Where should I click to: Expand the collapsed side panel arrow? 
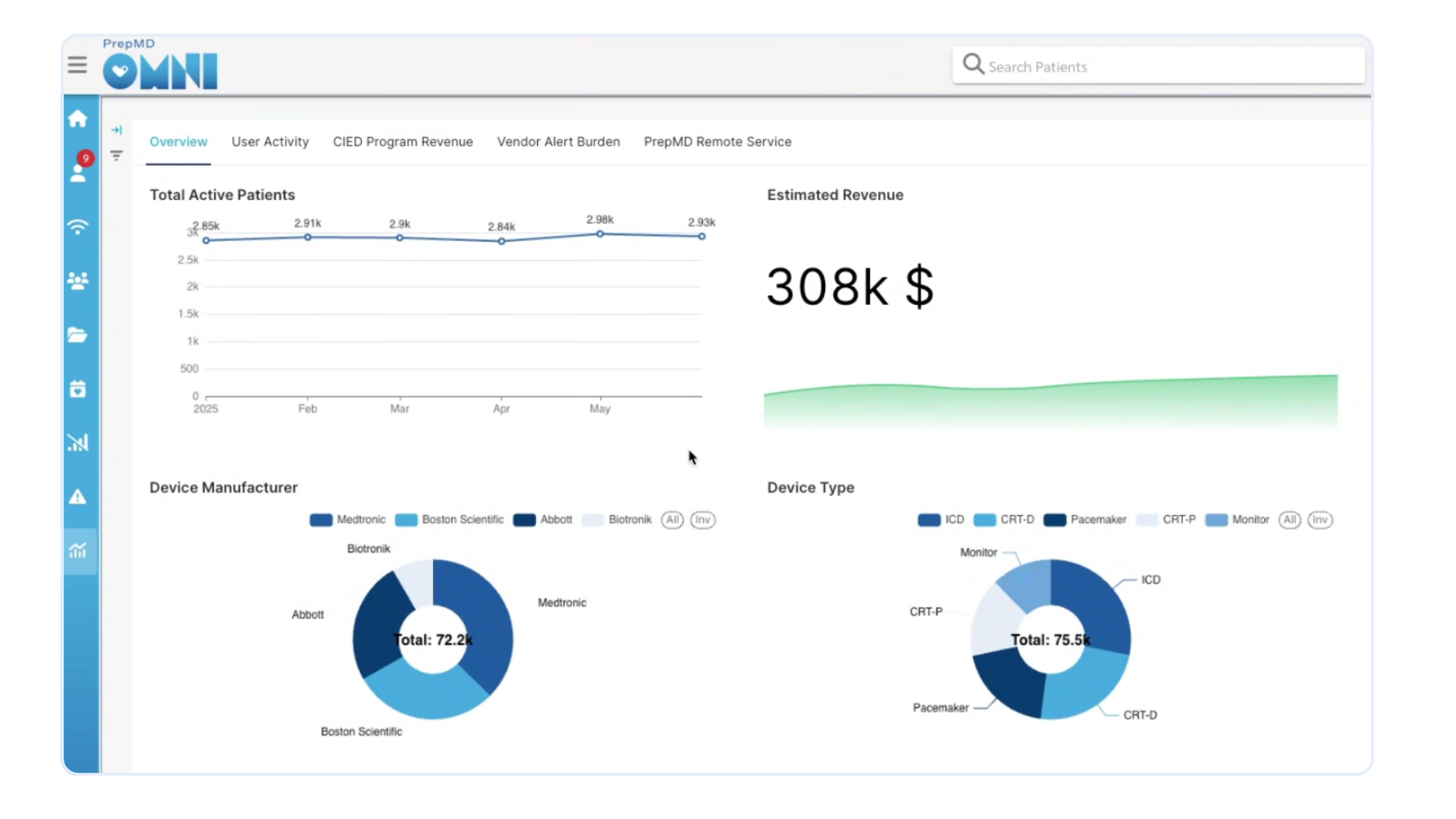click(x=116, y=130)
